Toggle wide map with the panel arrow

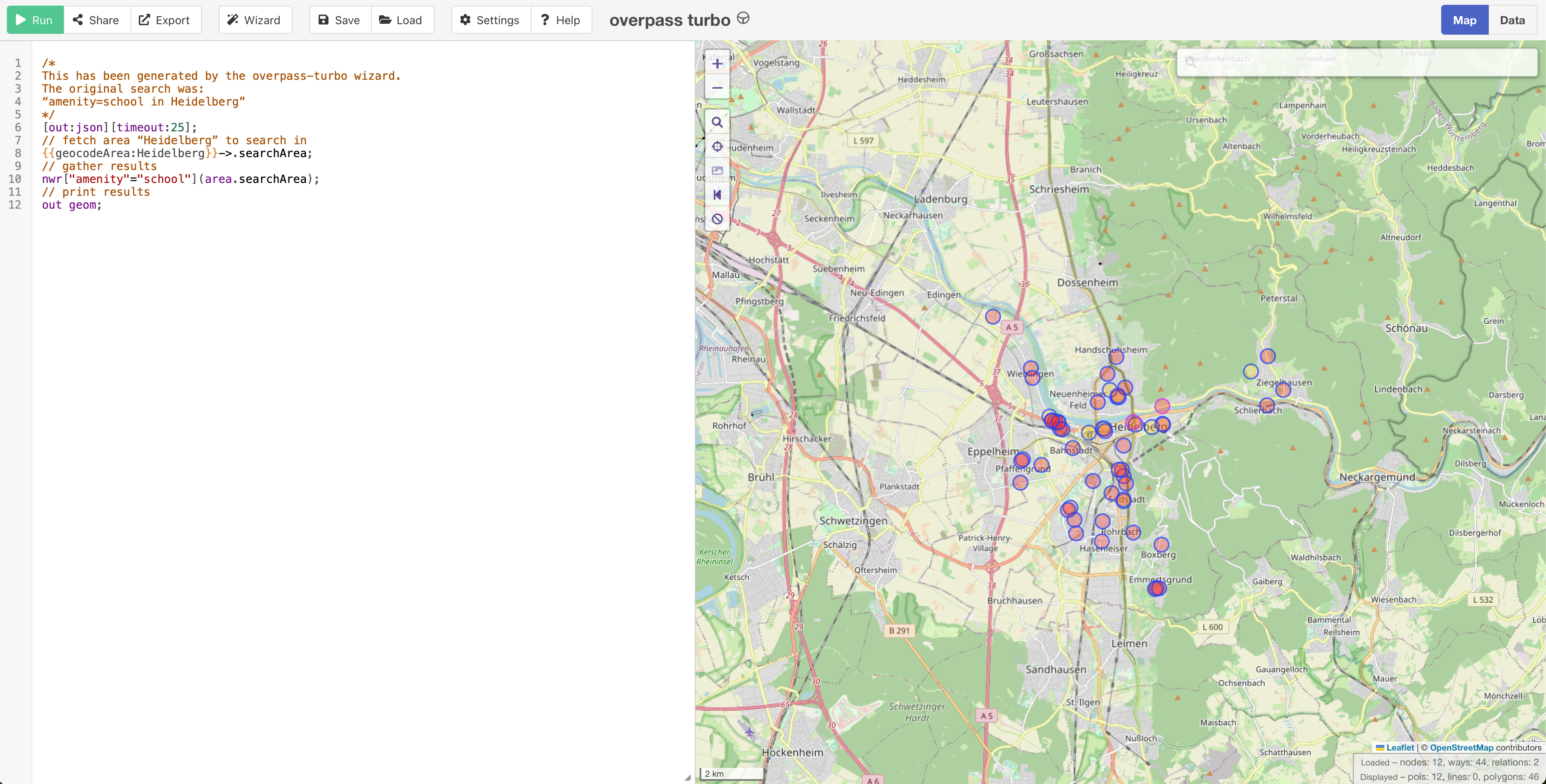click(x=717, y=195)
